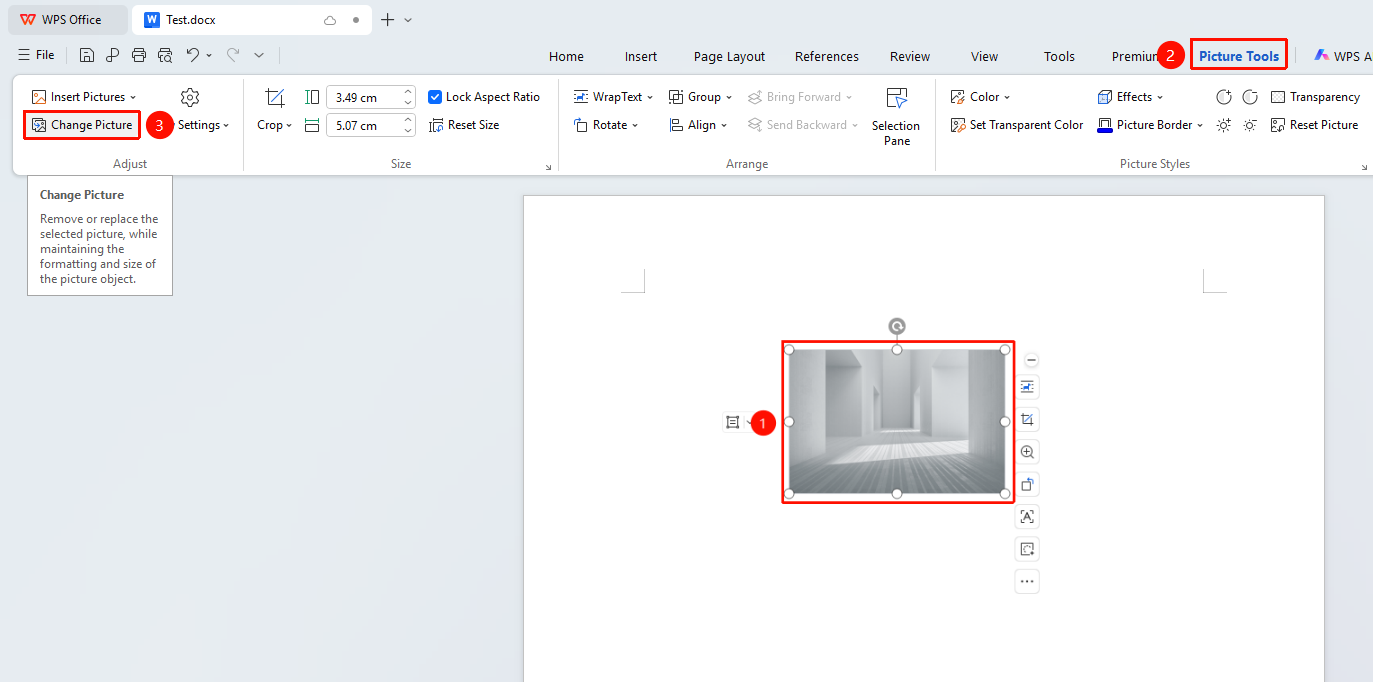Select the hallway picture in the document
The width and height of the screenshot is (1373, 682).
(897, 421)
